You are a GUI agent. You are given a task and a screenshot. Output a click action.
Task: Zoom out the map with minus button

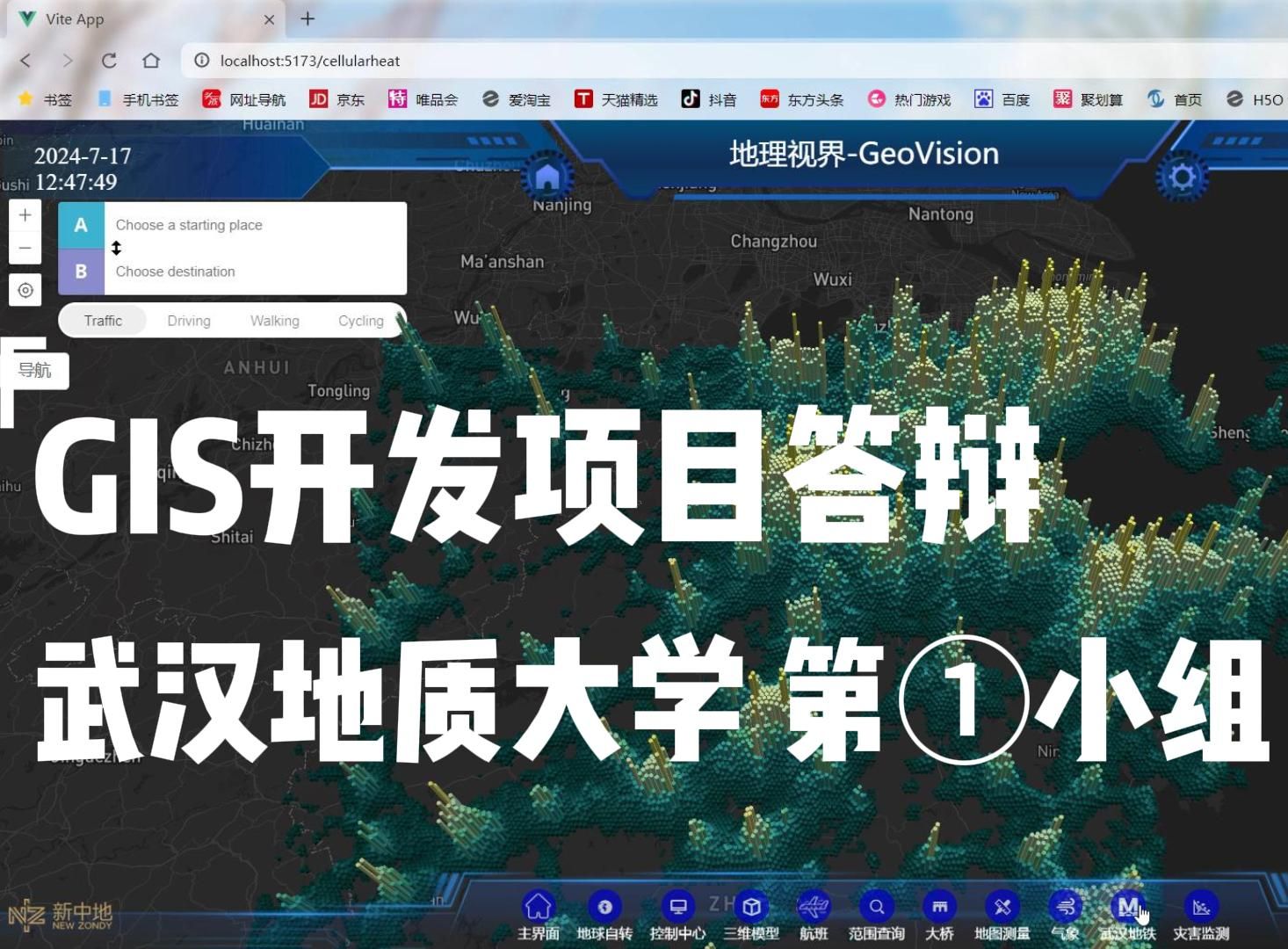(25, 248)
